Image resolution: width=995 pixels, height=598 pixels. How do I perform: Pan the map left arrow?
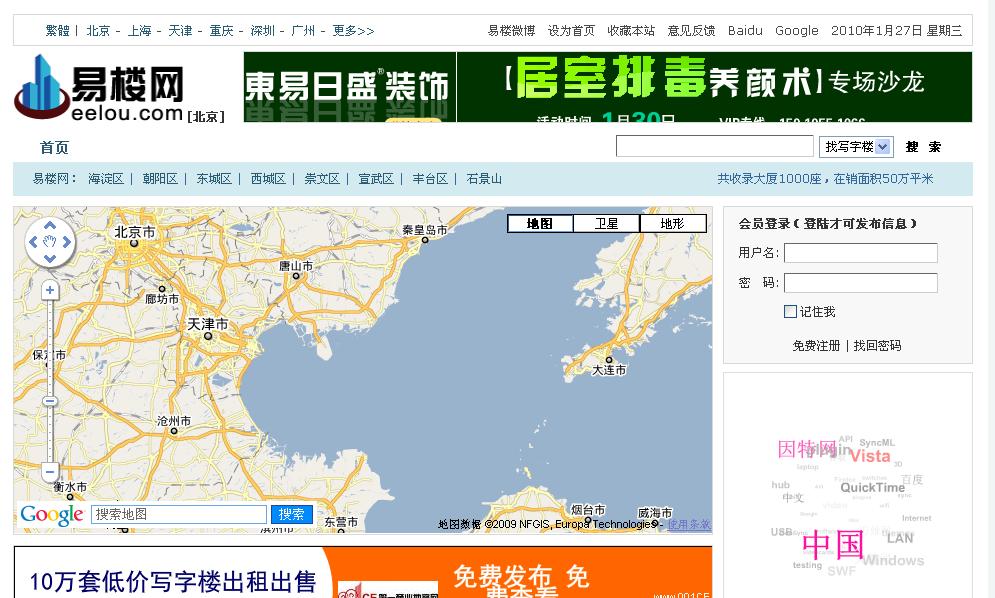point(34,242)
